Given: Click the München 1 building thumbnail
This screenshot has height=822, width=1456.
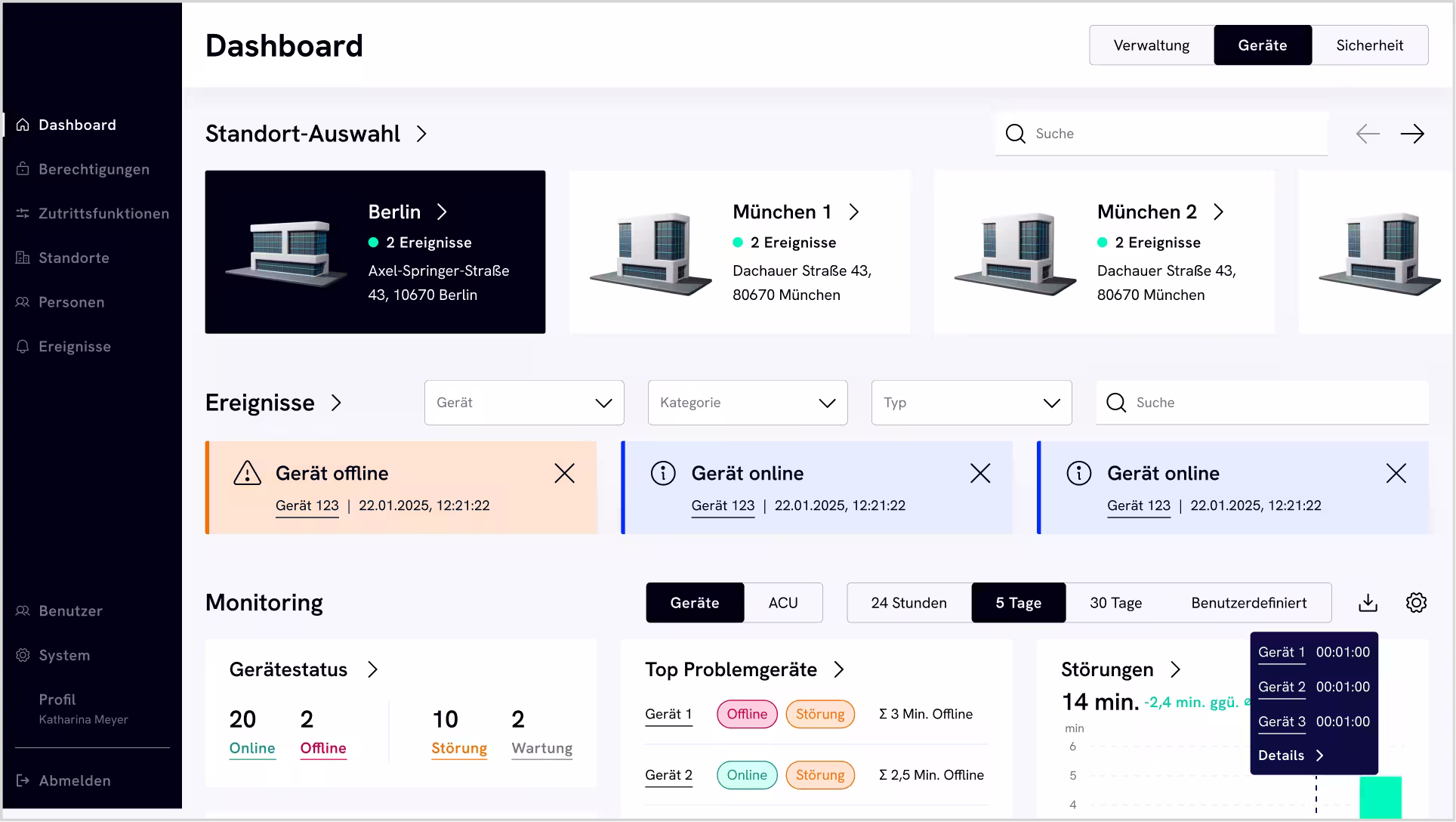Looking at the screenshot, I should [x=650, y=252].
